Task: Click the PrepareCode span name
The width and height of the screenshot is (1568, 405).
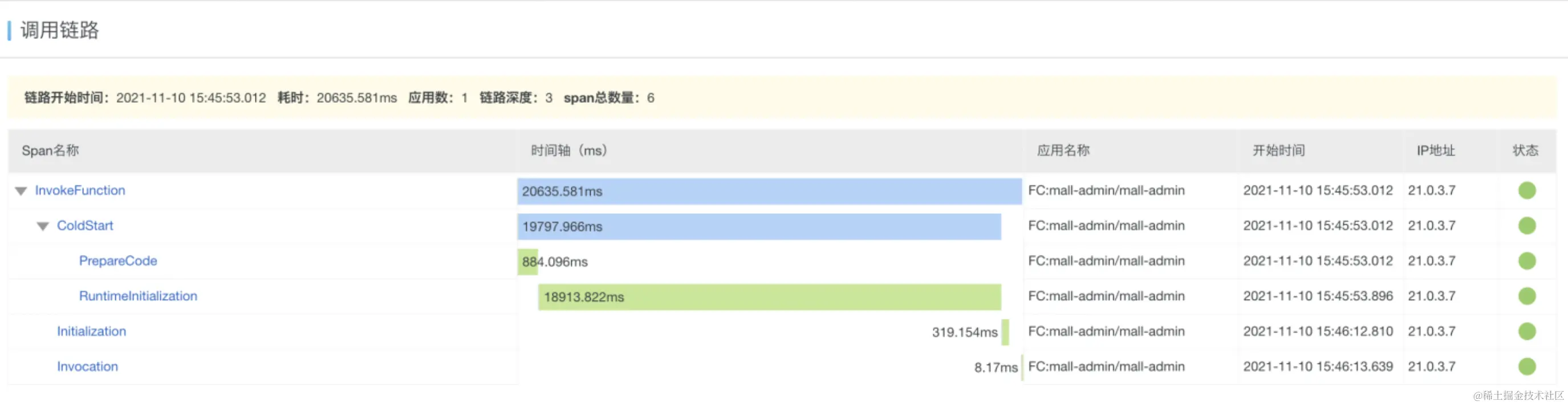Action: tap(117, 261)
